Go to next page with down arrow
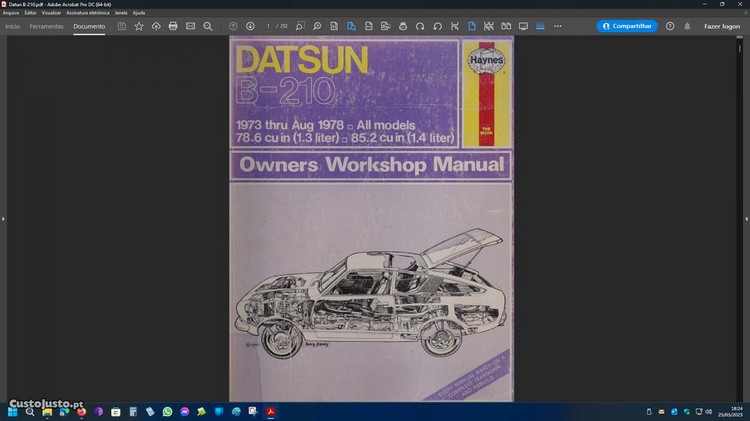Image resolution: width=750 pixels, height=421 pixels. tap(250, 26)
